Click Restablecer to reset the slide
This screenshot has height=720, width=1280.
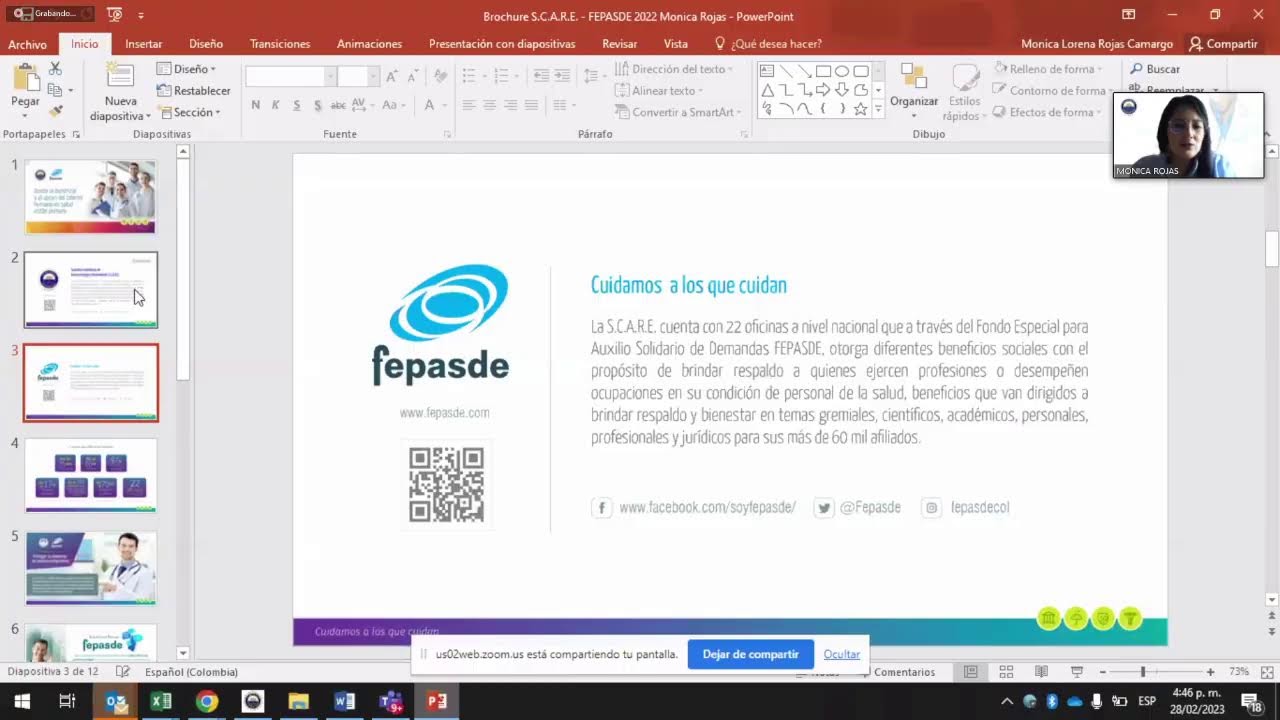[x=194, y=90]
